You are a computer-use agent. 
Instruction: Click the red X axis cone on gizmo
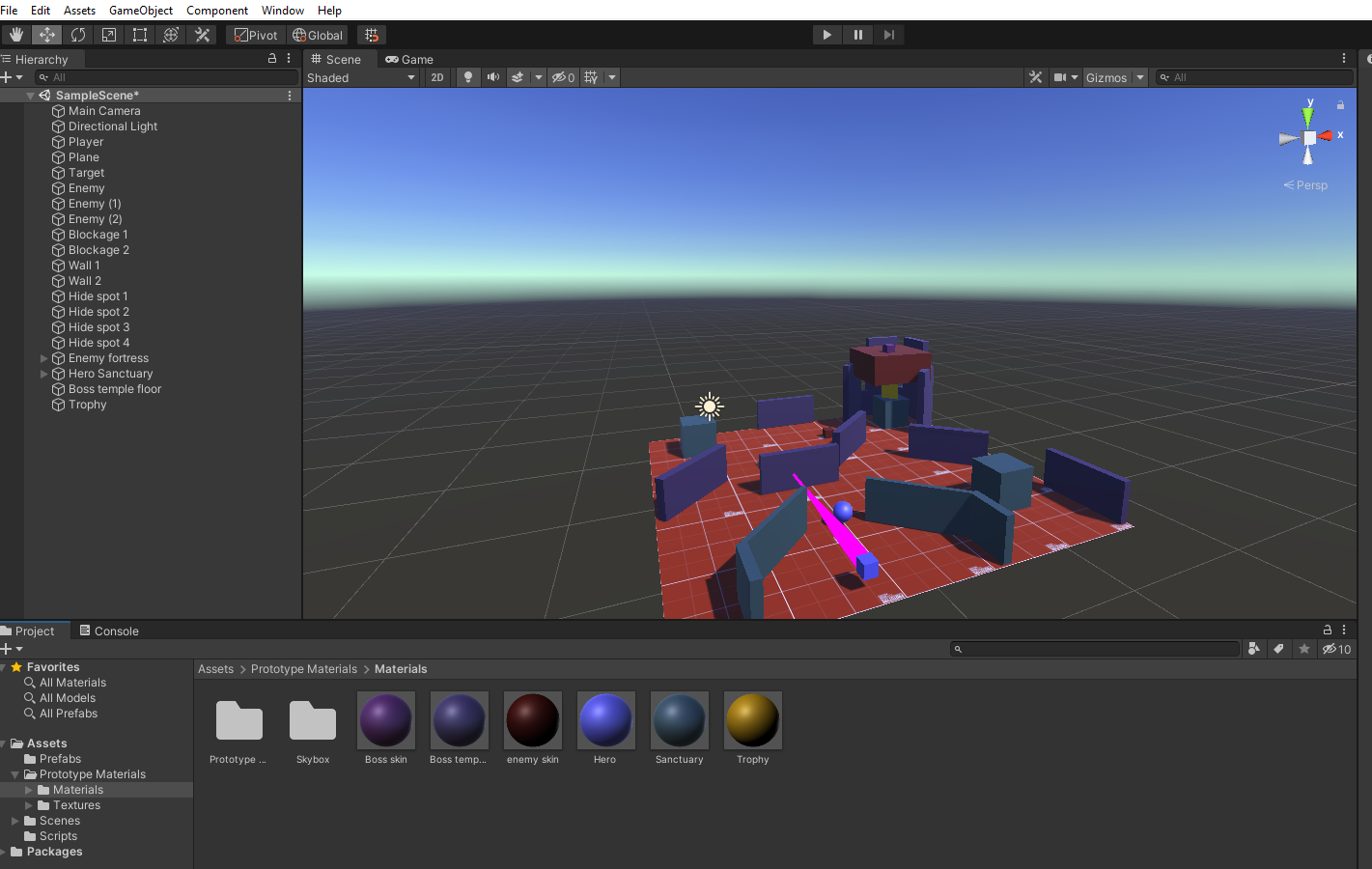(x=1327, y=136)
